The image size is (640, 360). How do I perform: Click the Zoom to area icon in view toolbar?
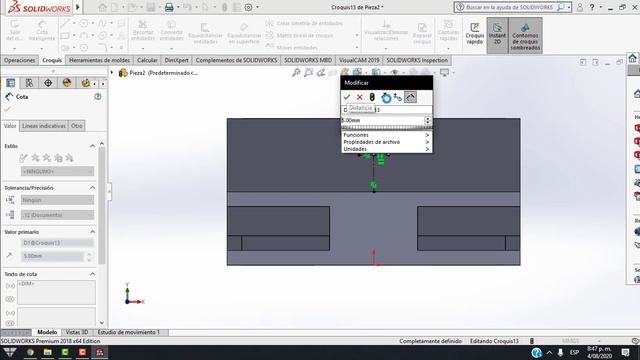pyautogui.click(x=308, y=73)
